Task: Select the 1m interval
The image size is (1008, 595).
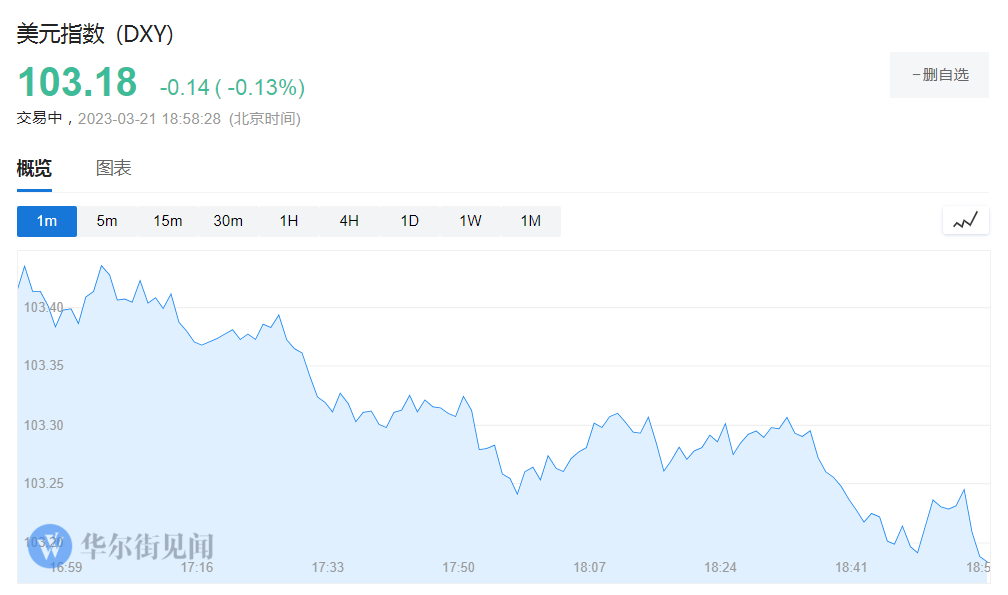Action: coord(47,221)
